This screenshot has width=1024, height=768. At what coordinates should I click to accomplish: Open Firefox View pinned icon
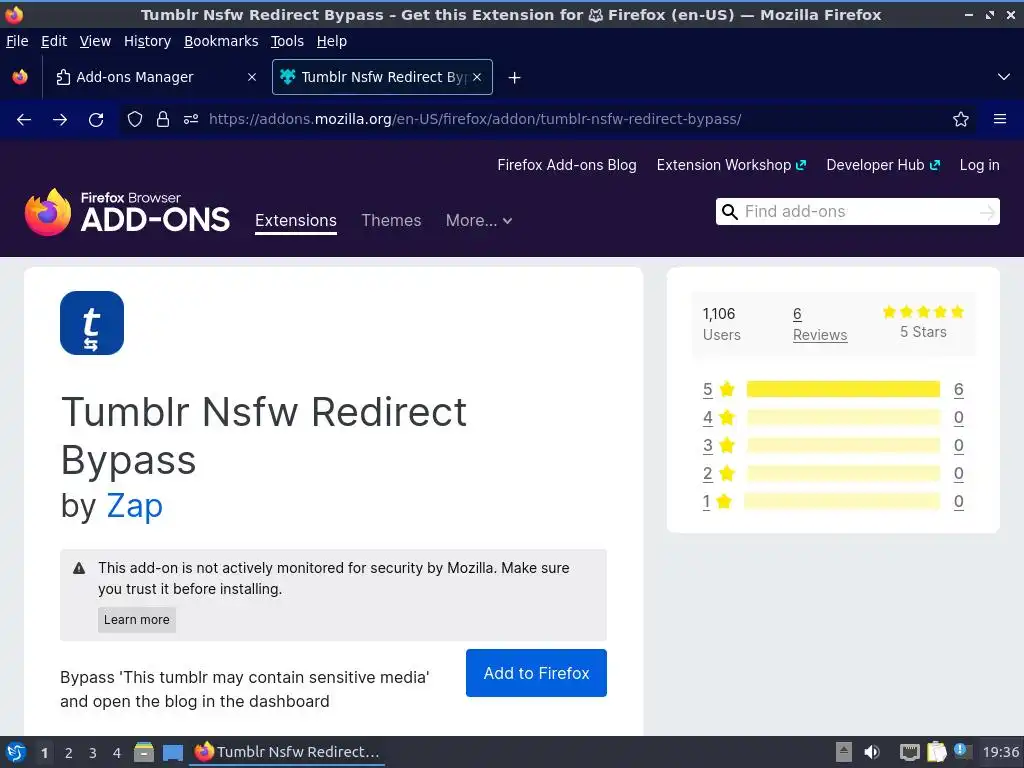click(20, 77)
